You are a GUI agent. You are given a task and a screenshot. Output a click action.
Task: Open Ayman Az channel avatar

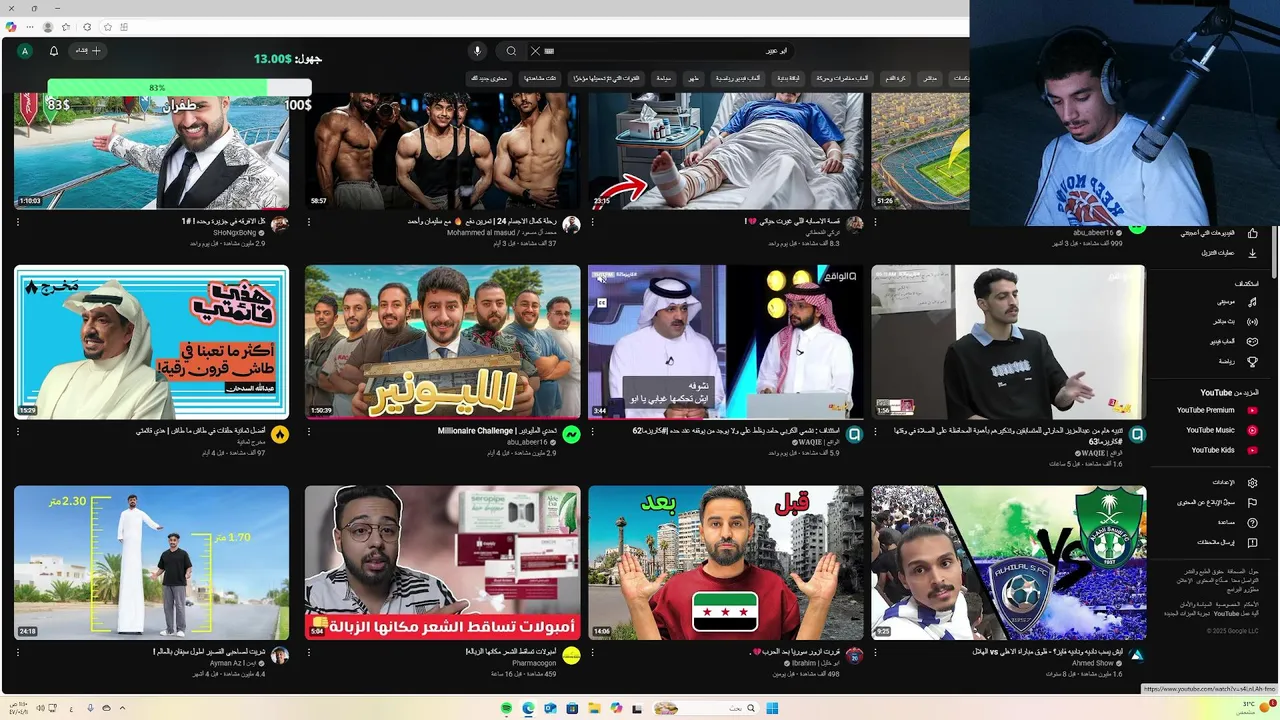(280, 655)
